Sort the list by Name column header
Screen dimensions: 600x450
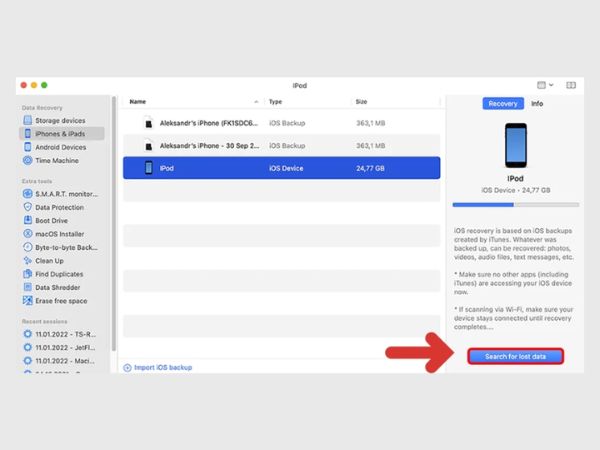click(x=138, y=102)
